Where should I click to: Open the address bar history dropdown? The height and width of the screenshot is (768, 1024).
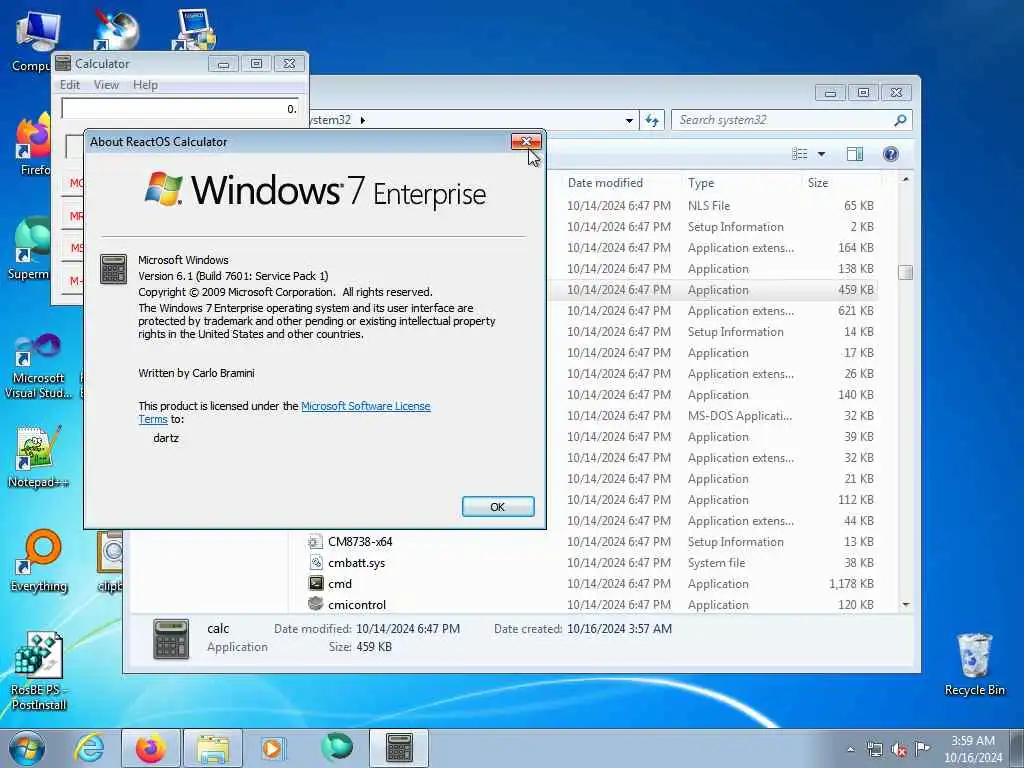pos(629,120)
